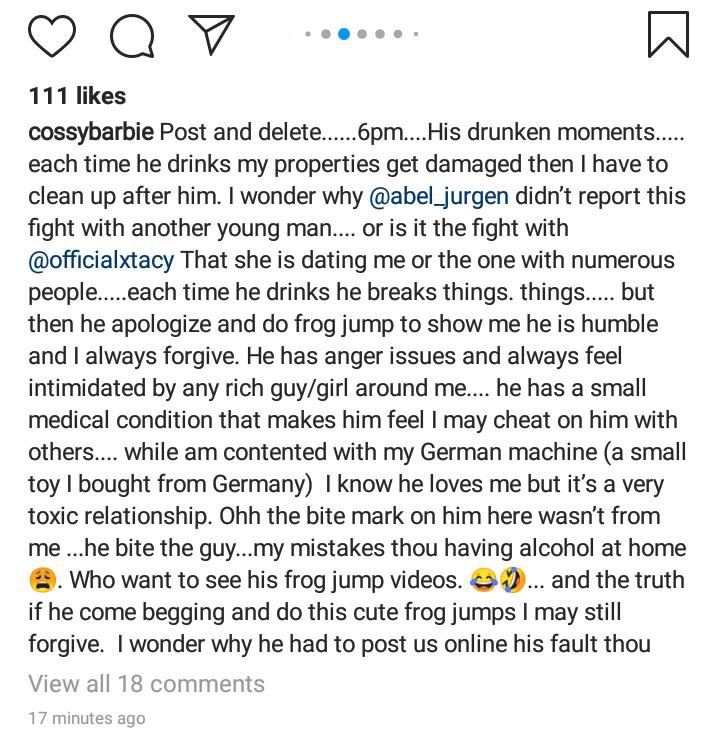The image size is (720, 735).
Task: Select the third gray dot right of the blue dot
Action: (x=398, y=34)
